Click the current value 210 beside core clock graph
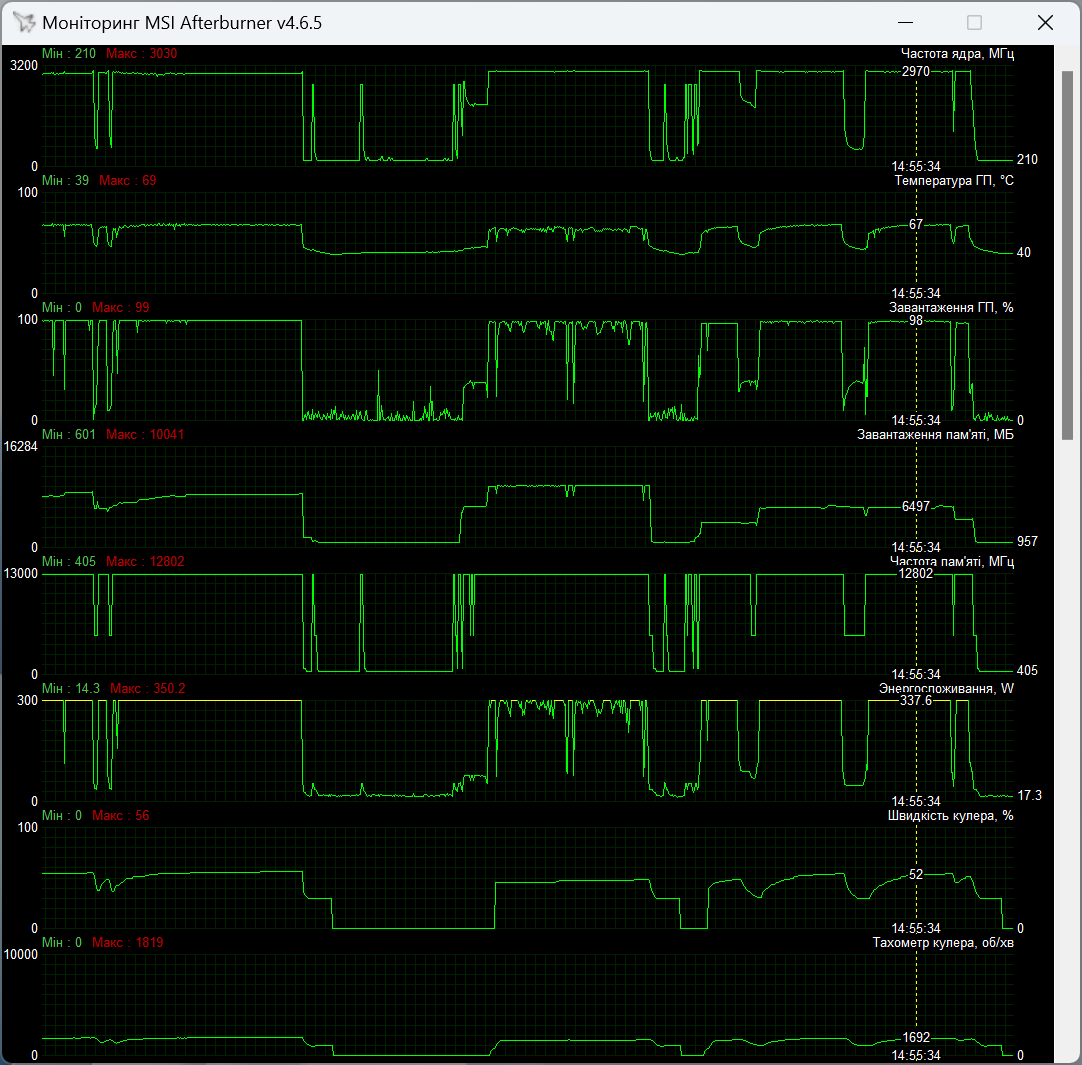Screen dimensions: 1082x1065 click(x=1027, y=160)
